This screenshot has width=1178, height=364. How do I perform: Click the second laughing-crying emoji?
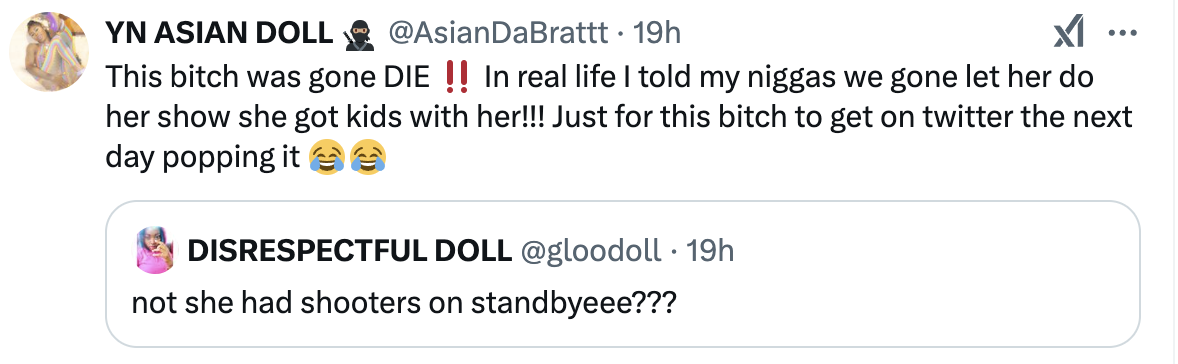[367, 159]
